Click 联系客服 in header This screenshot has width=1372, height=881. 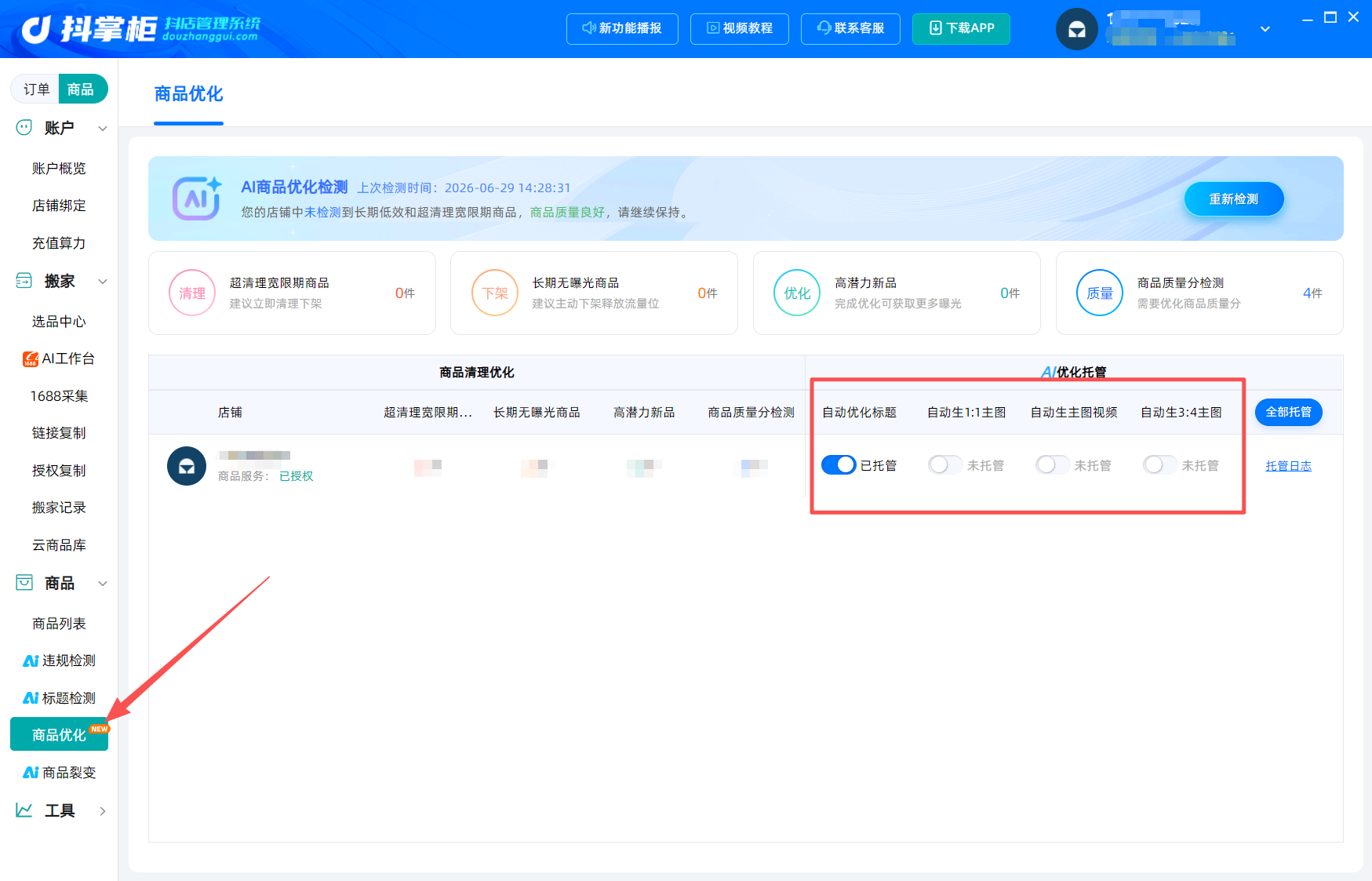pos(850,28)
